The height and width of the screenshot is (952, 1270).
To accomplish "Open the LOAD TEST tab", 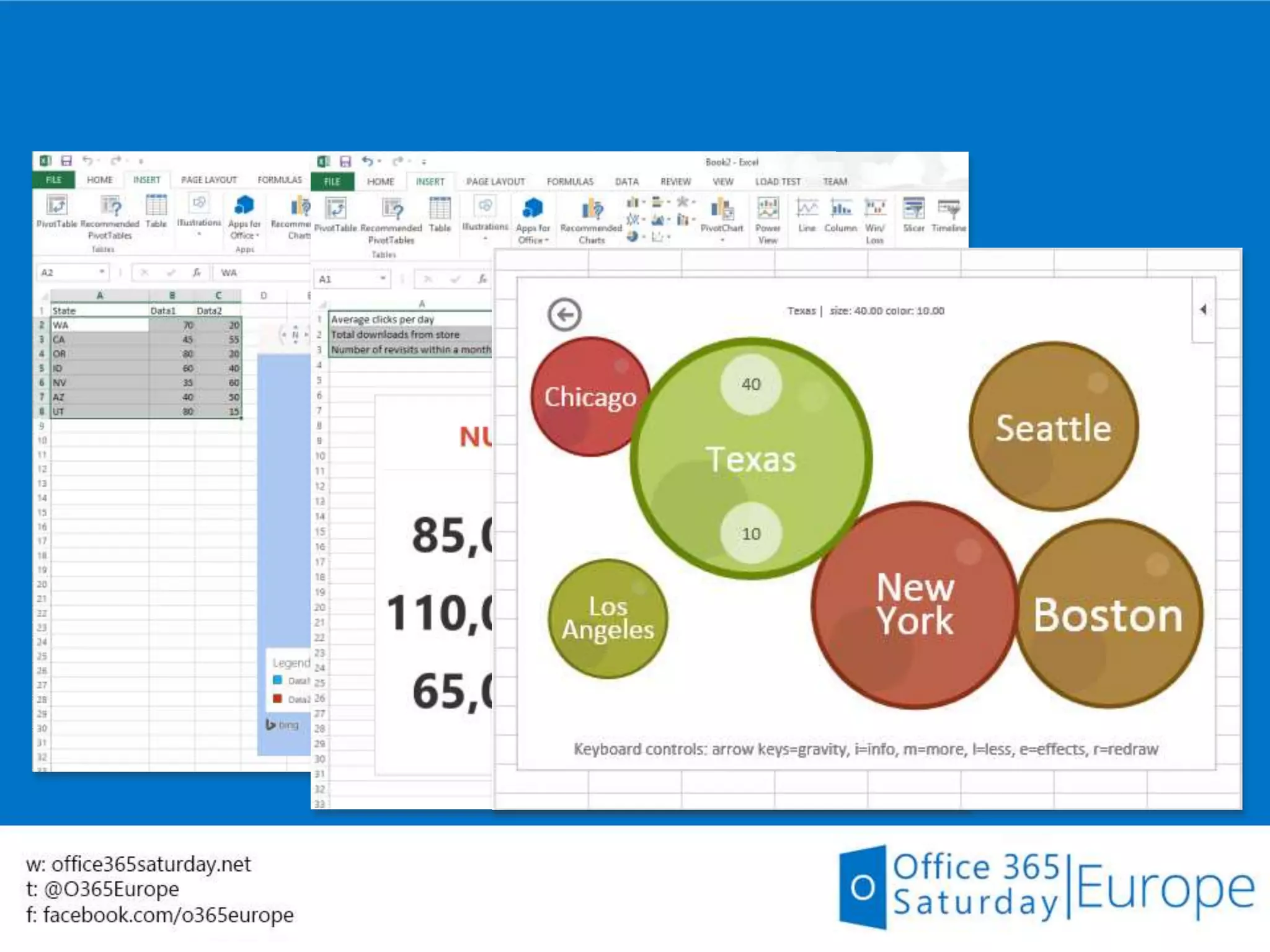I will coord(778,182).
